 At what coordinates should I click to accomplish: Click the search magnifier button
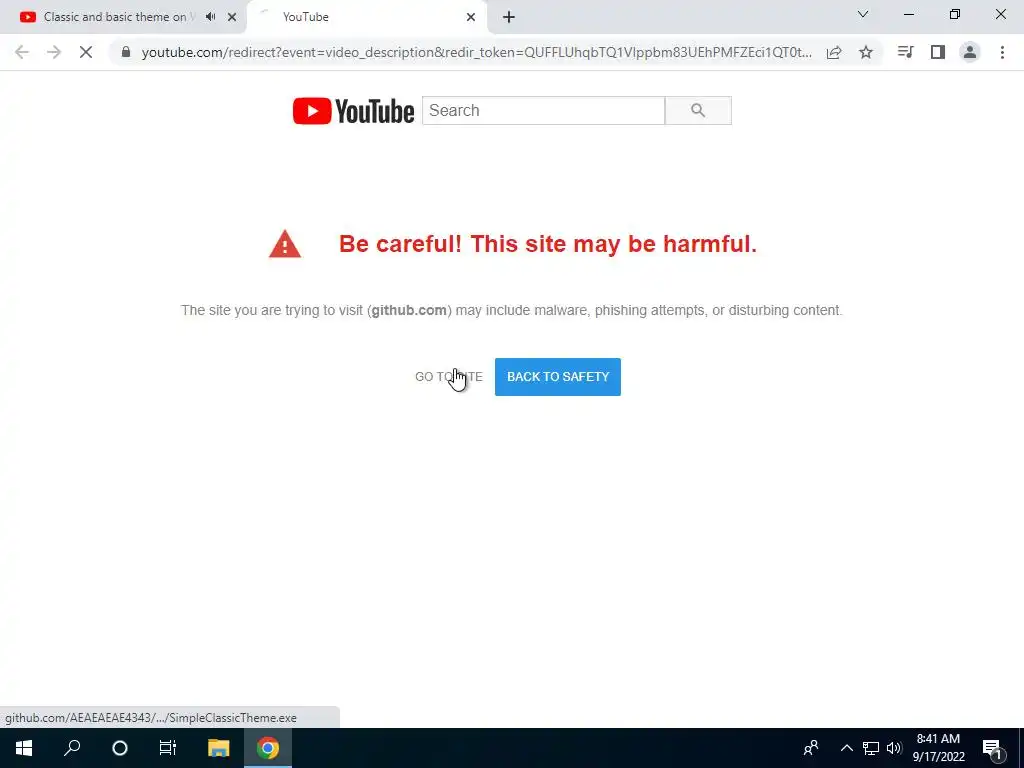[x=698, y=110]
